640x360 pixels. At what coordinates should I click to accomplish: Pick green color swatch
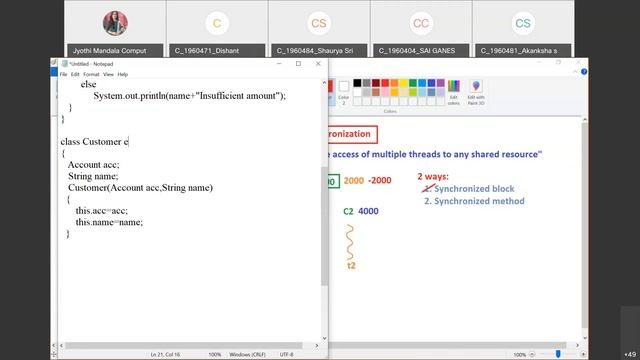[x=413, y=83]
